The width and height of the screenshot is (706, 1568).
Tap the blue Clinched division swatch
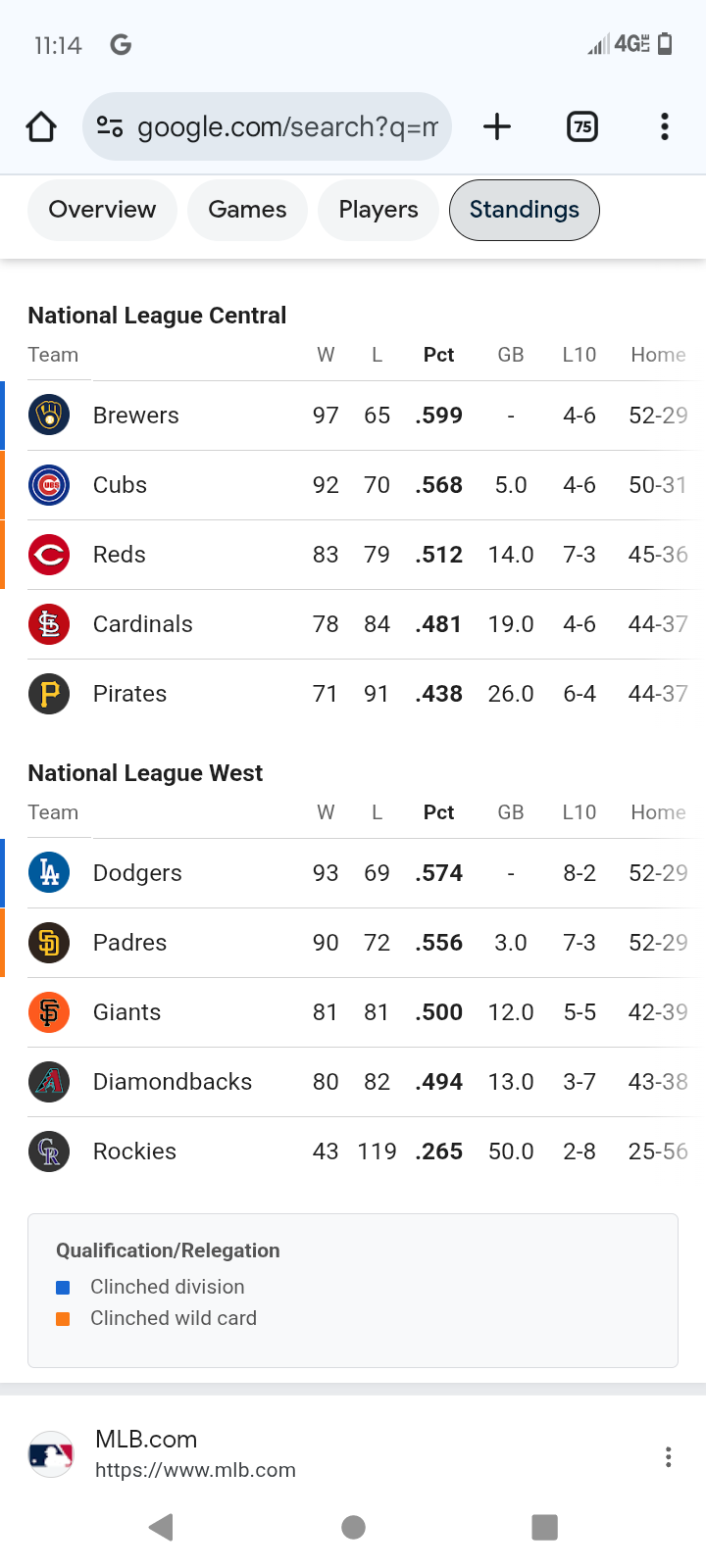[64, 1288]
